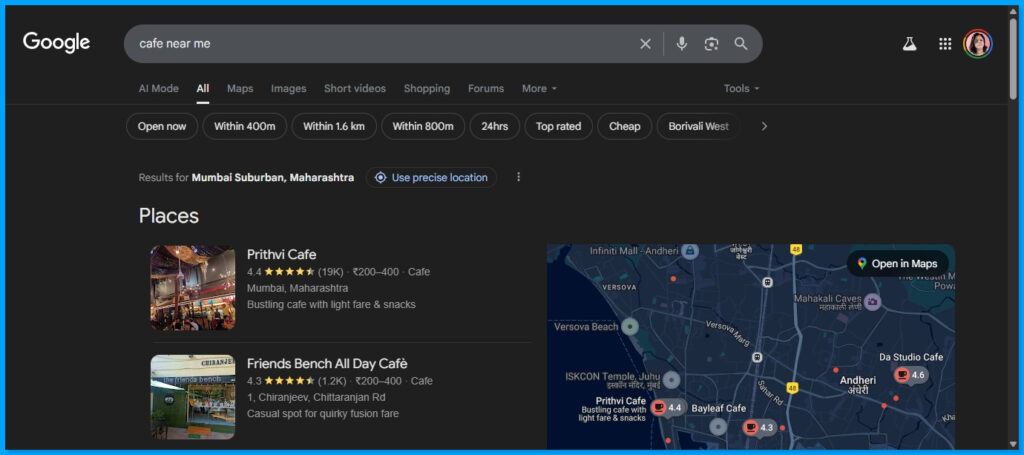The height and width of the screenshot is (455, 1024).
Task: Open the Short videos tab
Action: click(x=355, y=88)
